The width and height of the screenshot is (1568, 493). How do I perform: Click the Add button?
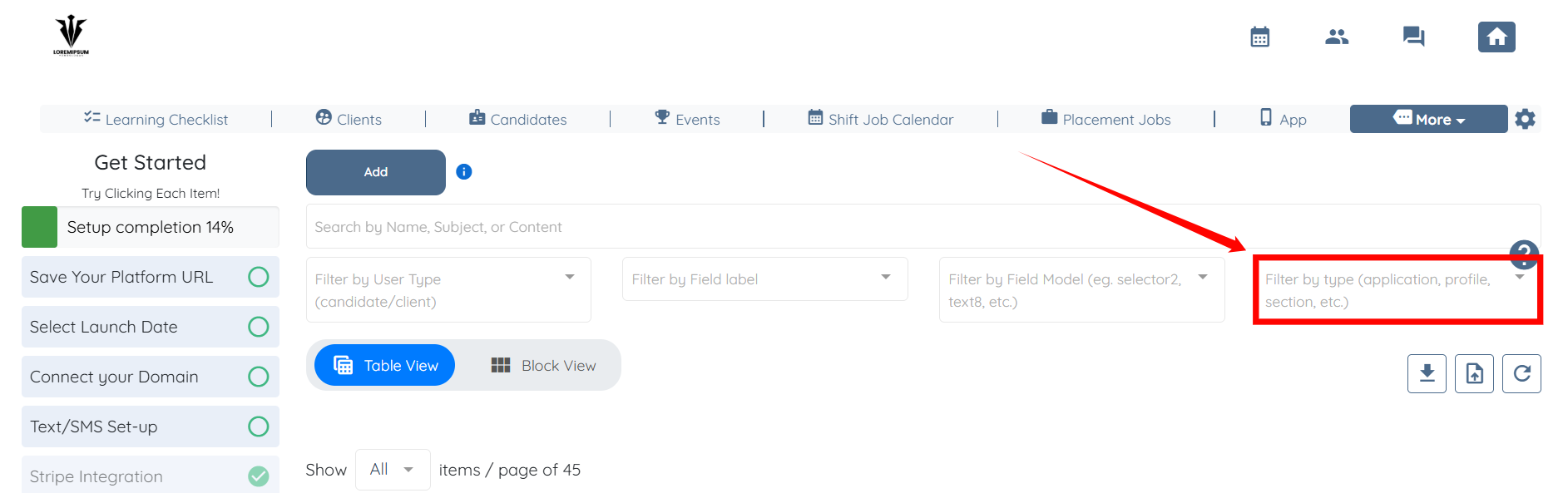[x=376, y=172]
